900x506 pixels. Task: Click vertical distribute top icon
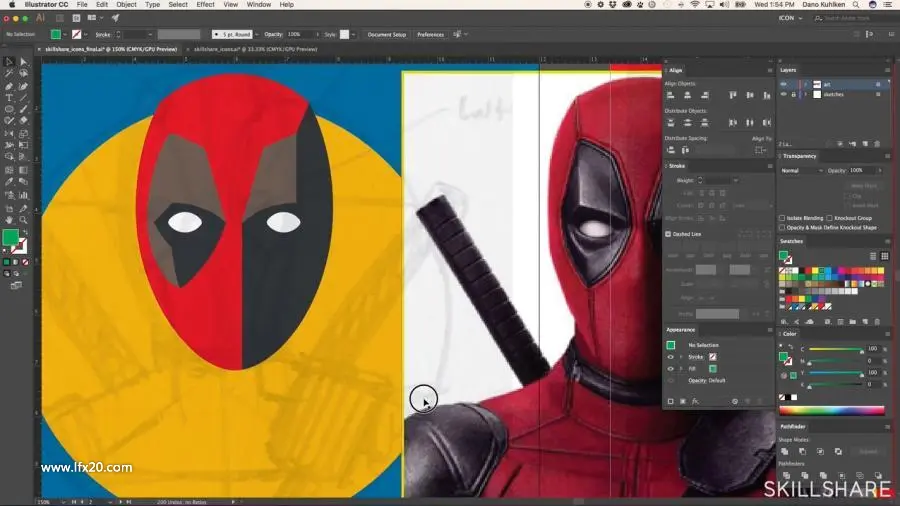click(x=670, y=123)
